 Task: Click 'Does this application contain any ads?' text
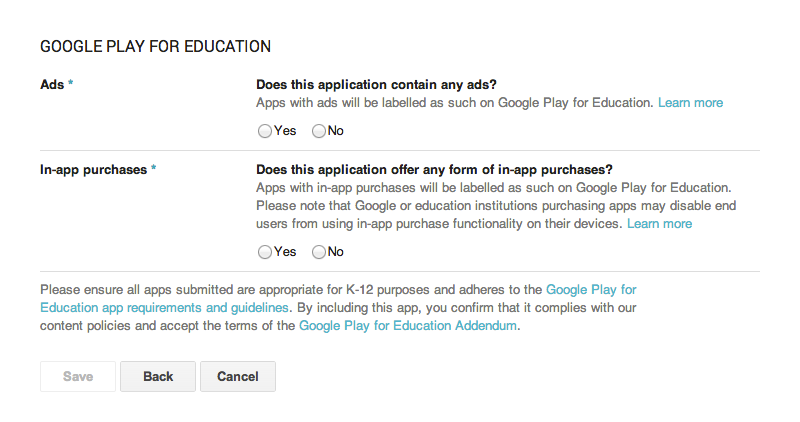click(x=377, y=85)
